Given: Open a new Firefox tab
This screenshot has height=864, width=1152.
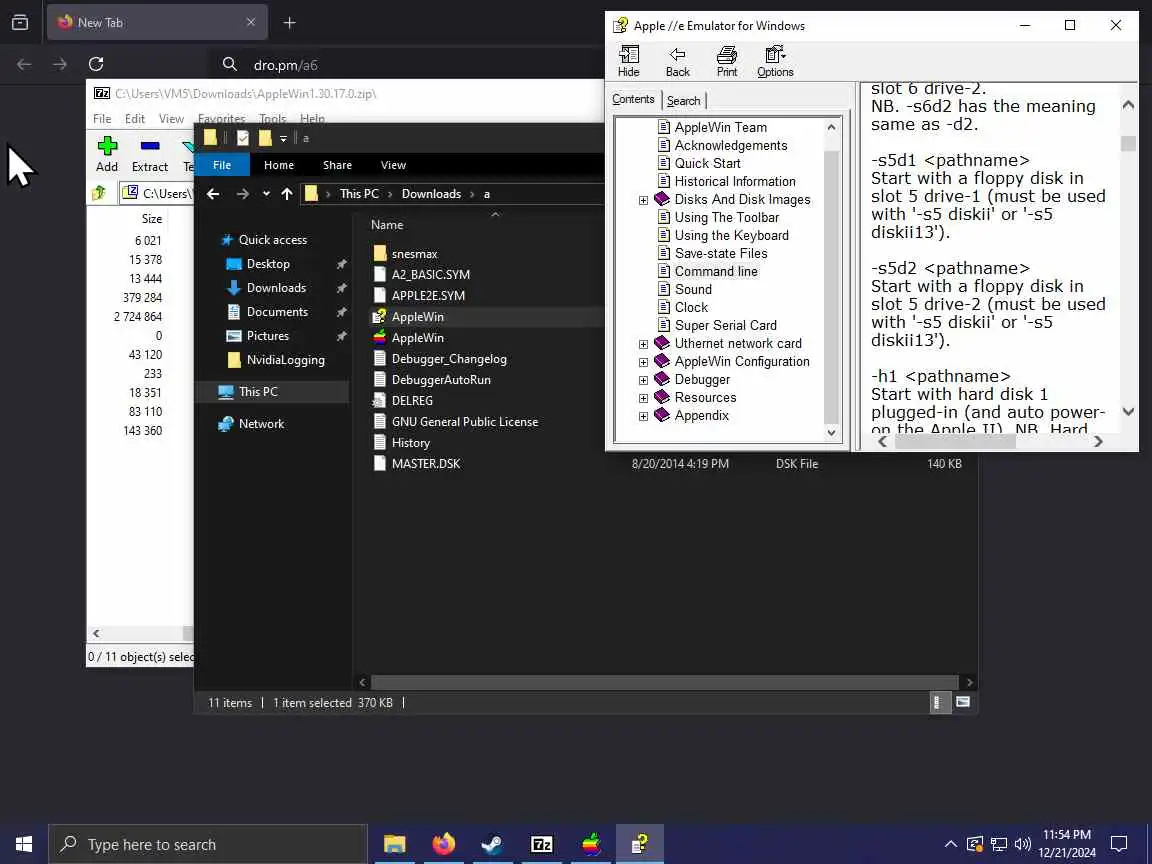Looking at the screenshot, I should tap(289, 23).
